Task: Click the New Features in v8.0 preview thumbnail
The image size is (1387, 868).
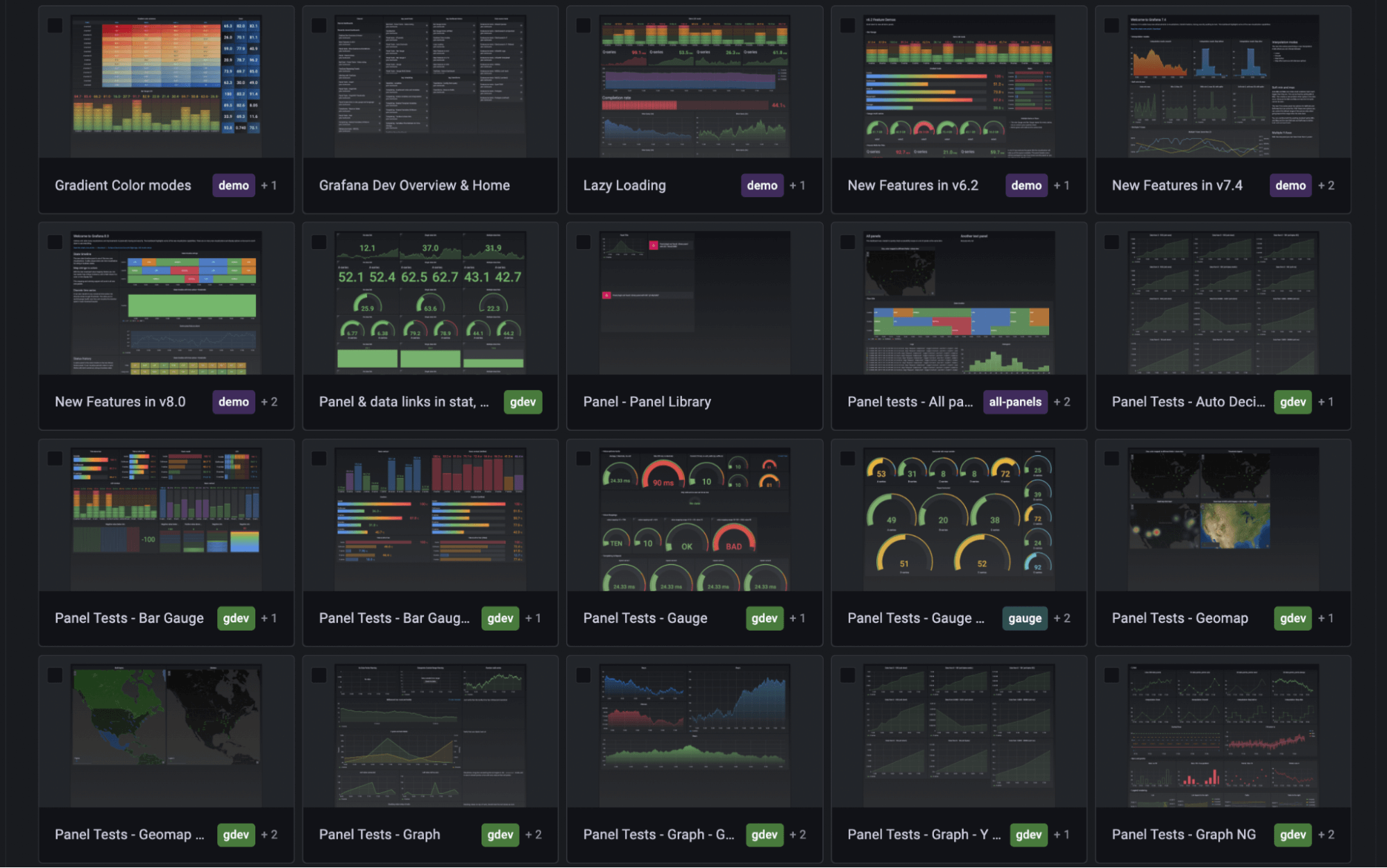Action: (165, 302)
